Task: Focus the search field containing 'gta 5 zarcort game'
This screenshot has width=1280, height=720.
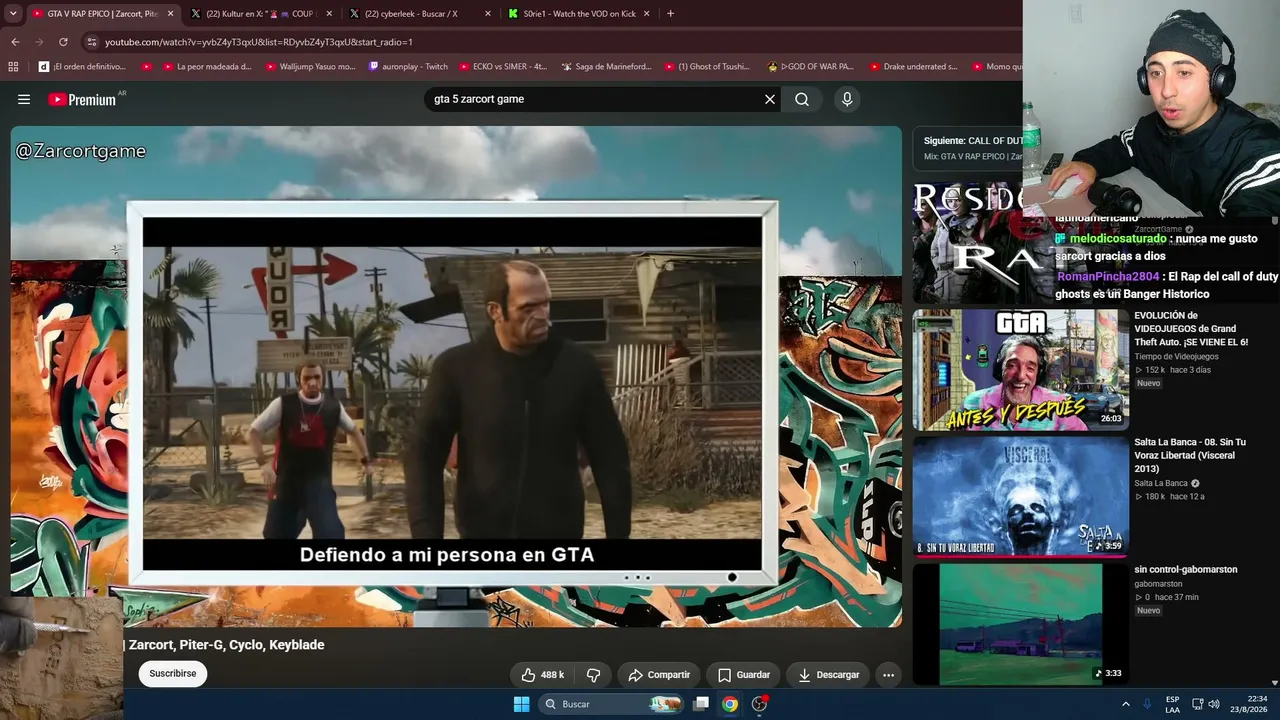Action: pos(594,99)
